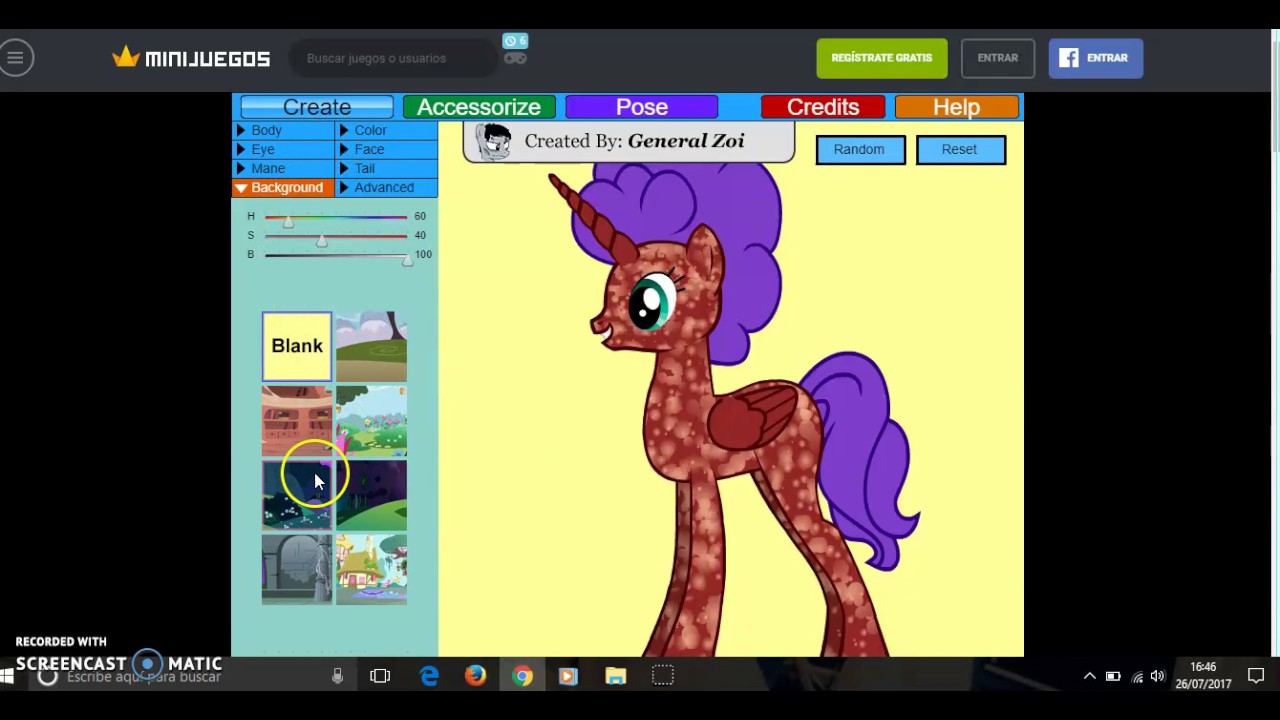Switch to Chrome in the taskbar

(522, 677)
